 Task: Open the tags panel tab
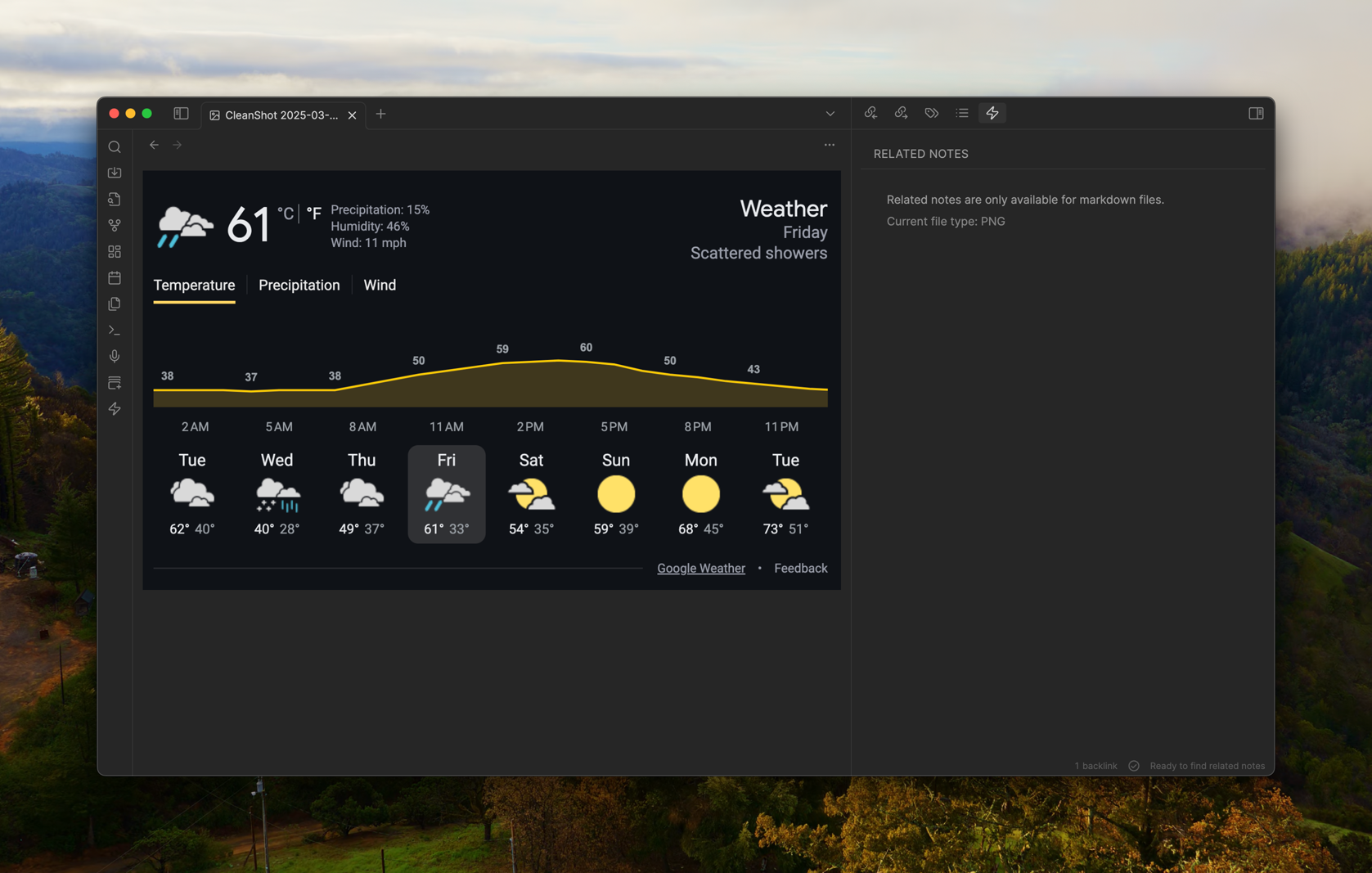point(931,113)
